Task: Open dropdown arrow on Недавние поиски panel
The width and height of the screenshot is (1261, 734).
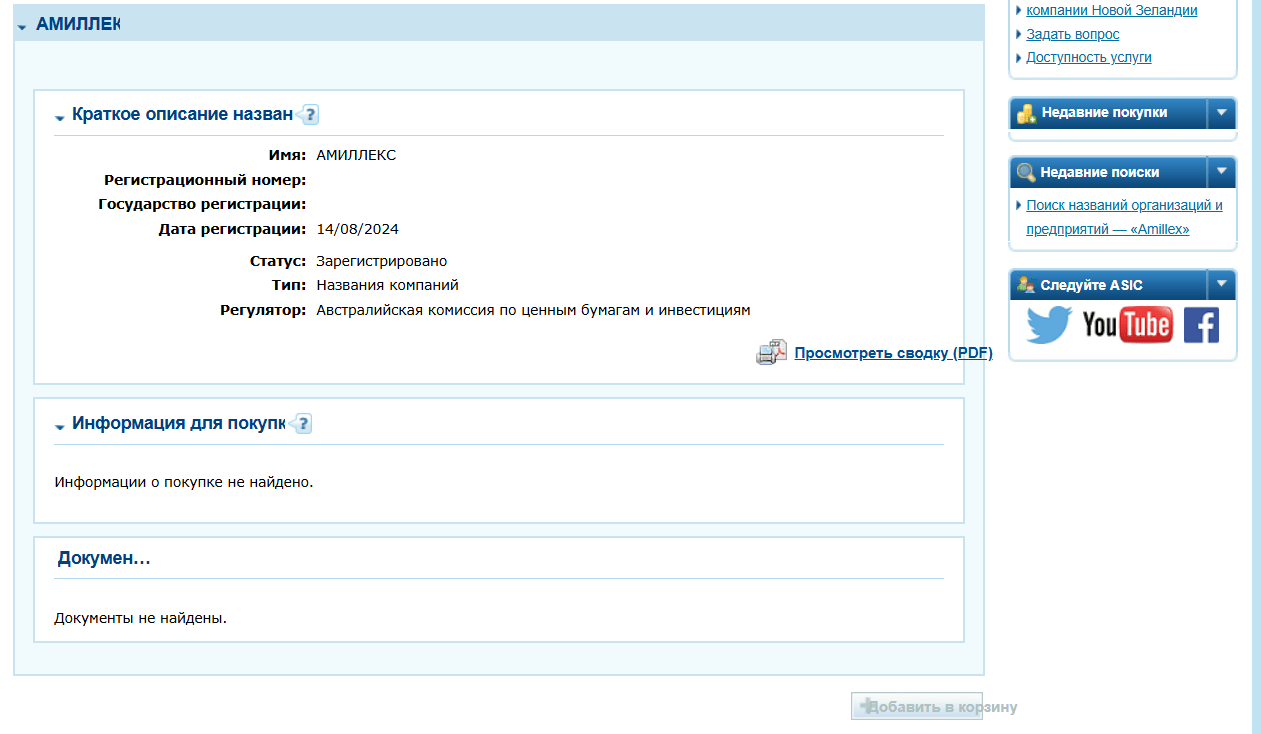Action: pyautogui.click(x=1221, y=172)
